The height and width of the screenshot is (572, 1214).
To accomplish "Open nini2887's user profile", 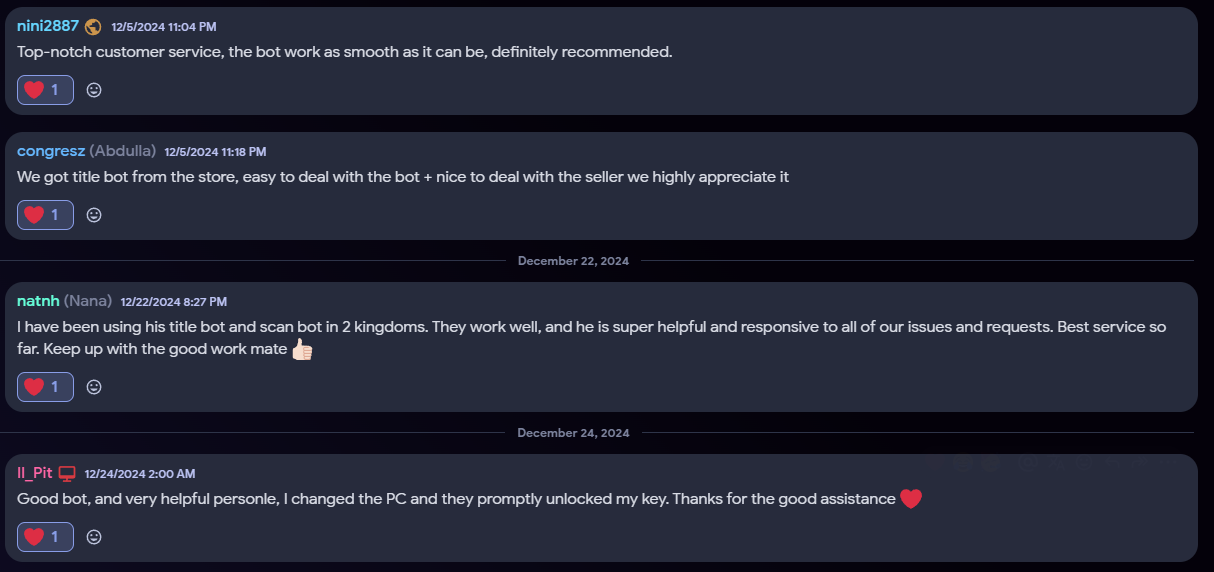I will pyautogui.click(x=48, y=26).
